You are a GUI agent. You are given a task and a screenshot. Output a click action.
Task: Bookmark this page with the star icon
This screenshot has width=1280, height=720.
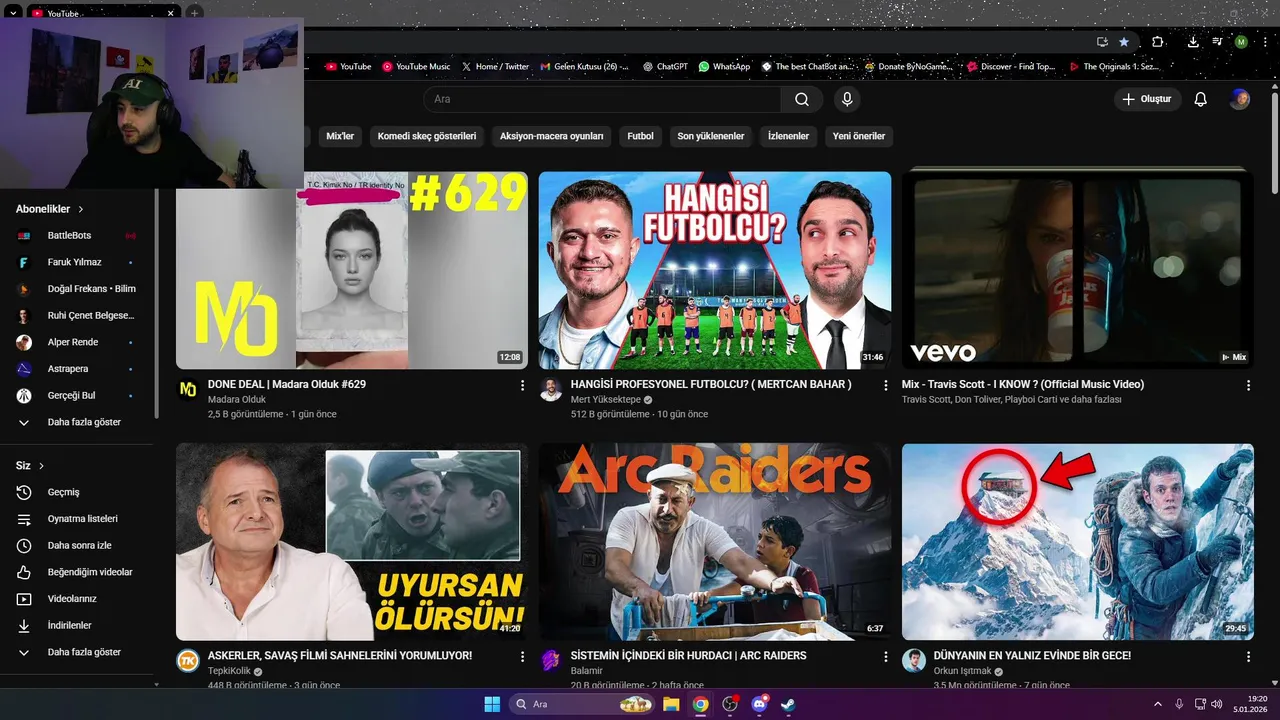[1124, 42]
